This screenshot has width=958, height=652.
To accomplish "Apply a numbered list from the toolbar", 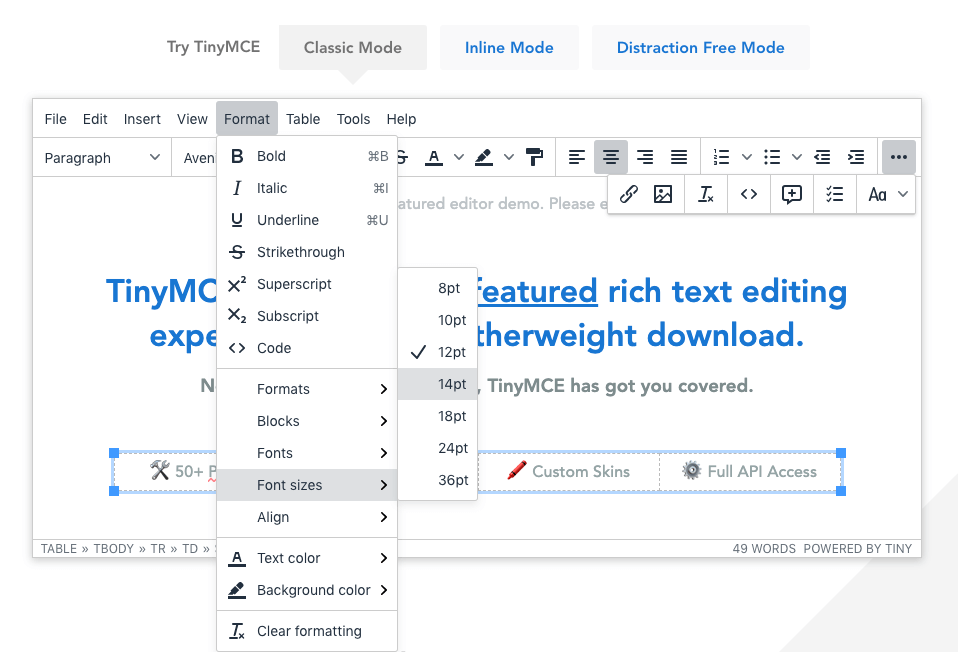I will [x=722, y=157].
